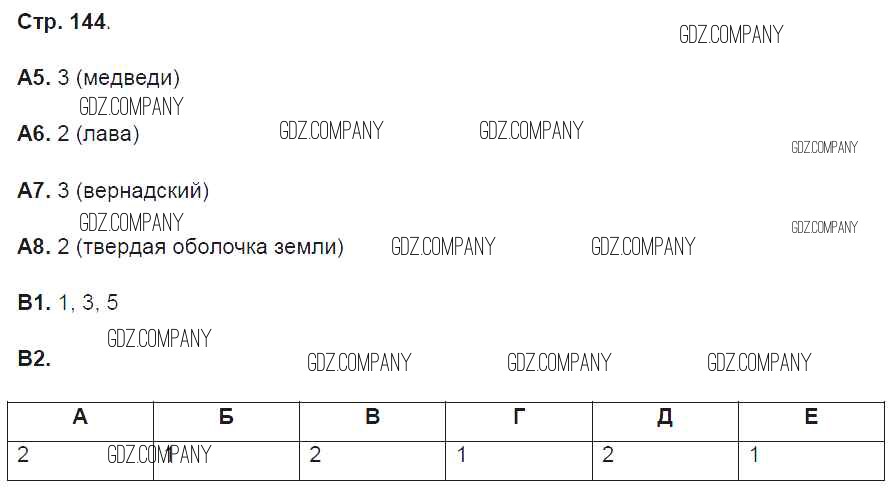Click the "Стр. 144" page heading
This screenshot has height=492, width=895.
[63, 23]
